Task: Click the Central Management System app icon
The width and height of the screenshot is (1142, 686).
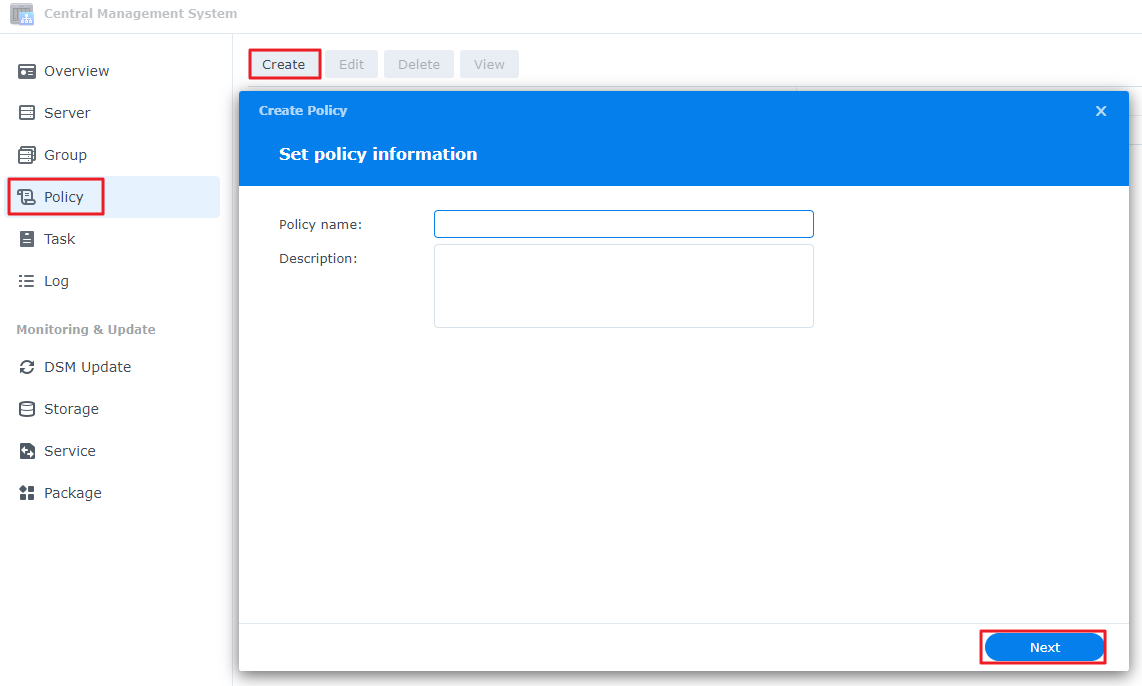Action: click(21, 14)
